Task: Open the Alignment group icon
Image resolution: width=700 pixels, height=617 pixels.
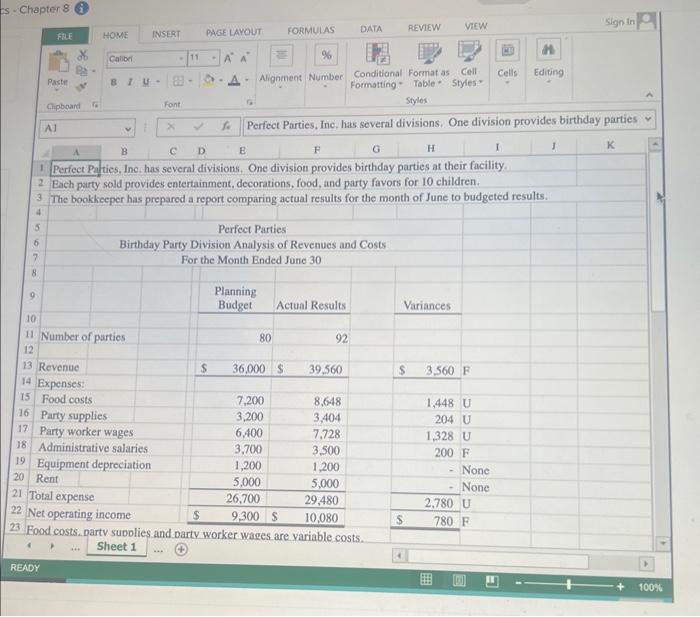Action: [281, 55]
